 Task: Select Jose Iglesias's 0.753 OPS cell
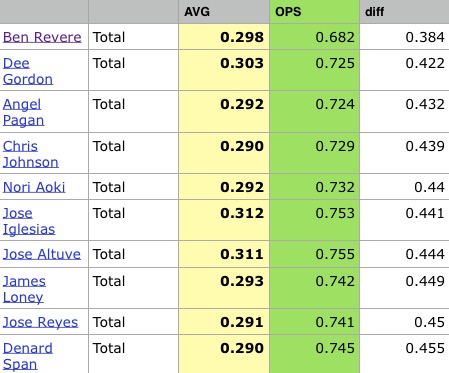[x=314, y=220]
